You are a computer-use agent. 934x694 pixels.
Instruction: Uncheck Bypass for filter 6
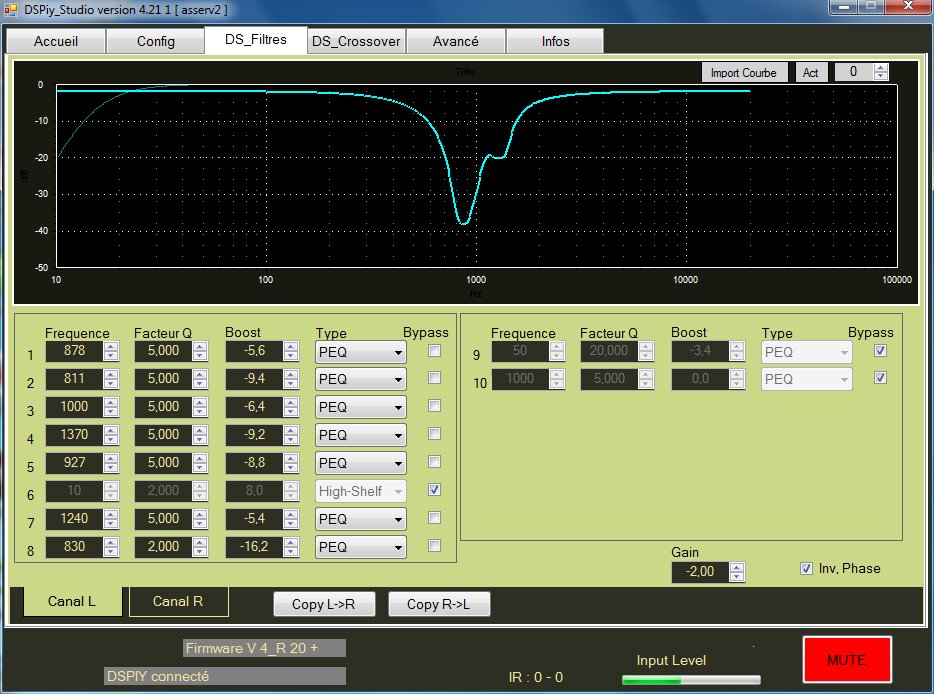tap(434, 491)
